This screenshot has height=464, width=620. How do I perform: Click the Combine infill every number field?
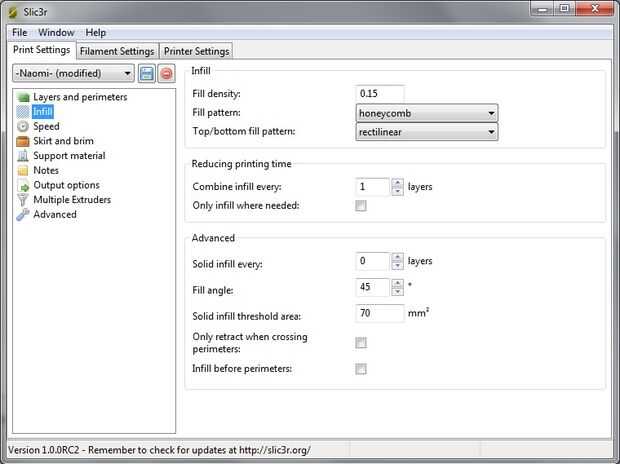(x=373, y=187)
